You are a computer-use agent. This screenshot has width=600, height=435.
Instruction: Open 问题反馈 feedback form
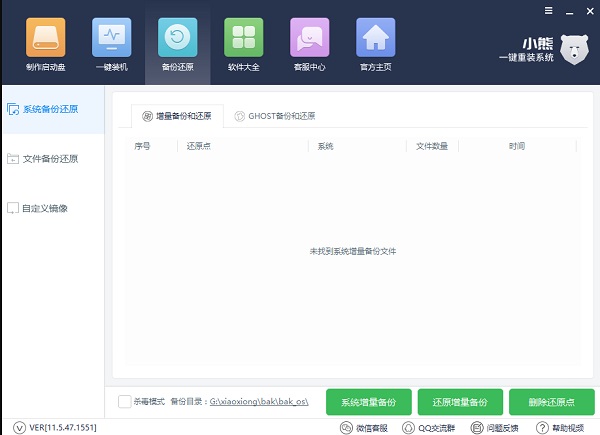pos(495,428)
